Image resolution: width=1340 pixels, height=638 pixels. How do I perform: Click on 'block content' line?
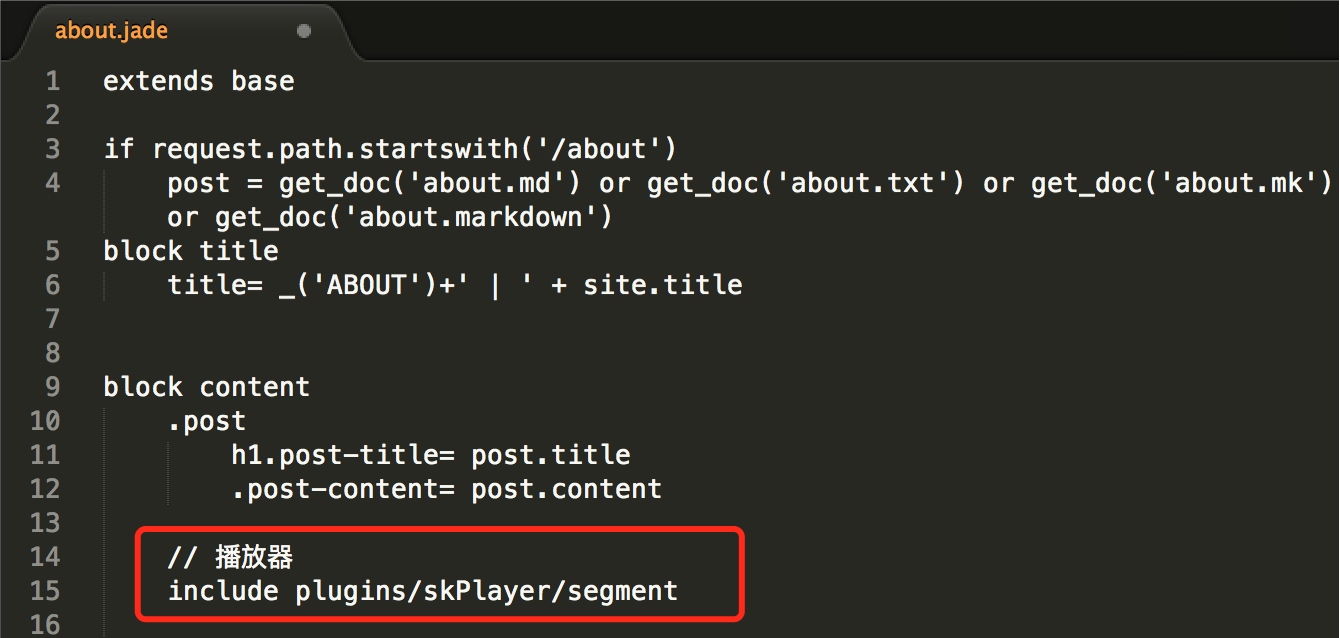206,387
